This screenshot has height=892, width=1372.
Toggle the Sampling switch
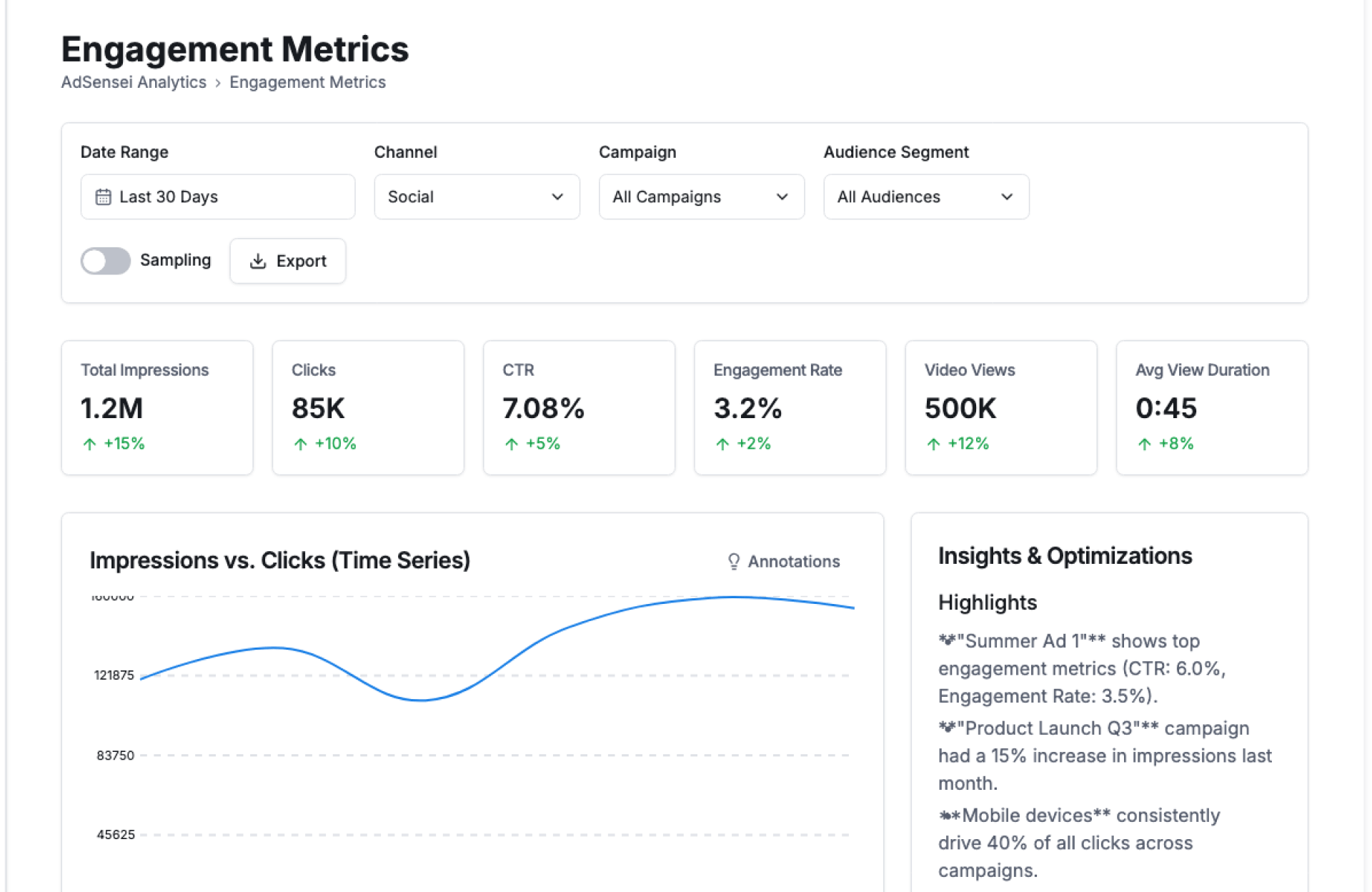106,261
